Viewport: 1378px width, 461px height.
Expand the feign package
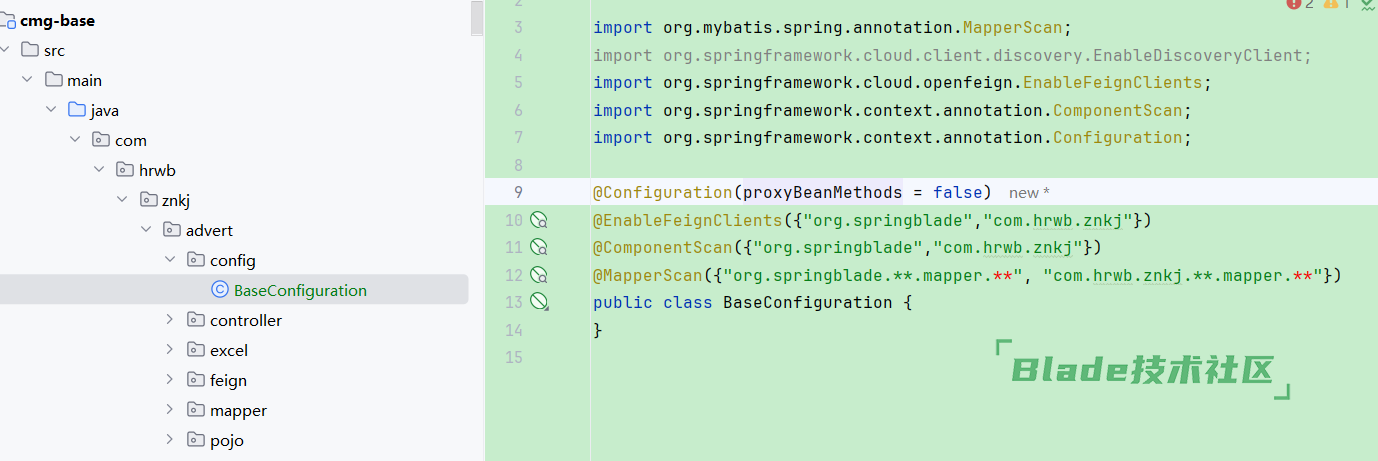[170, 380]
